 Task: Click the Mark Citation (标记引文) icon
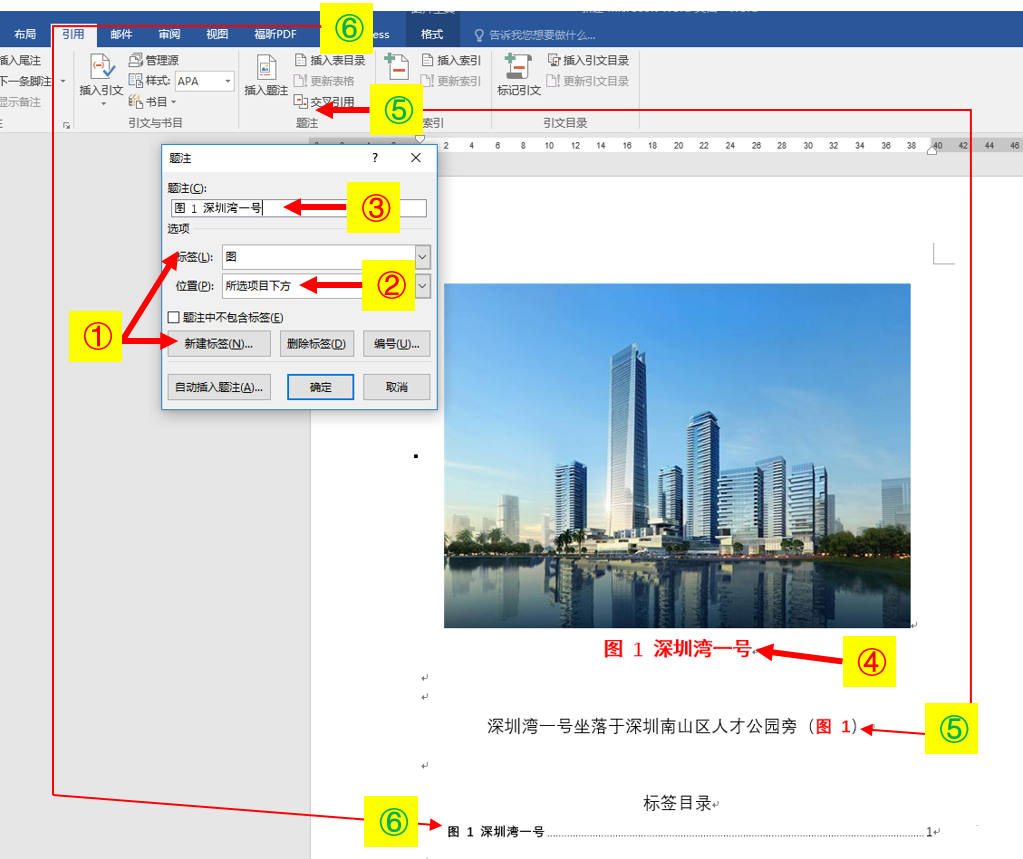[519, 67]
